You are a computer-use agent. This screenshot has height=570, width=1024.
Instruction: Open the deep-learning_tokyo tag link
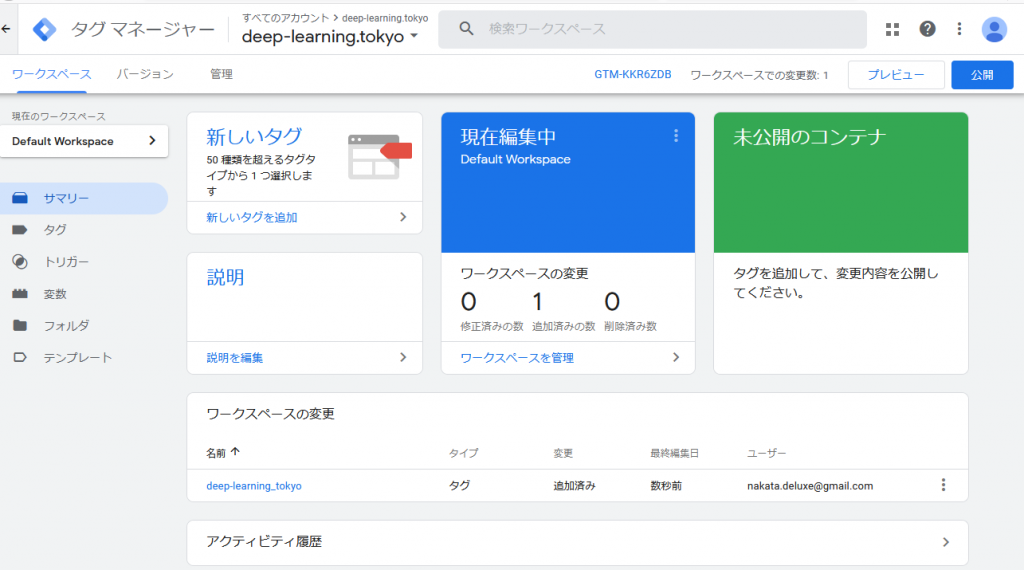(x=254, y=486)
